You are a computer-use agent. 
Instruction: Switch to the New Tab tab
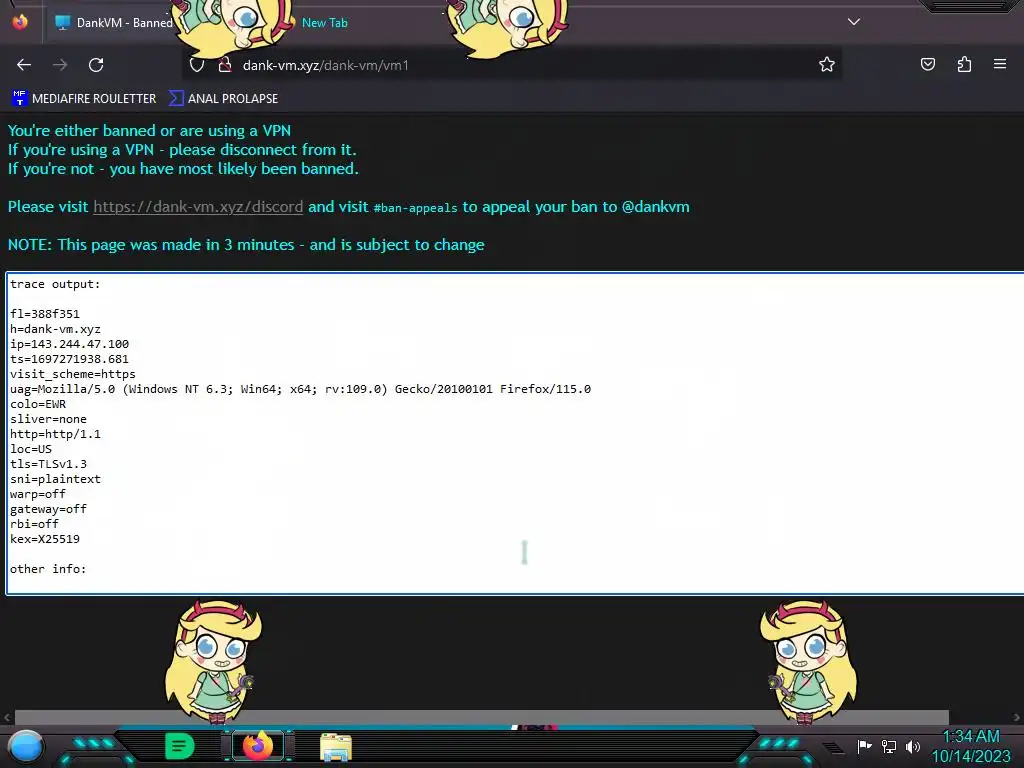point(325,23)
